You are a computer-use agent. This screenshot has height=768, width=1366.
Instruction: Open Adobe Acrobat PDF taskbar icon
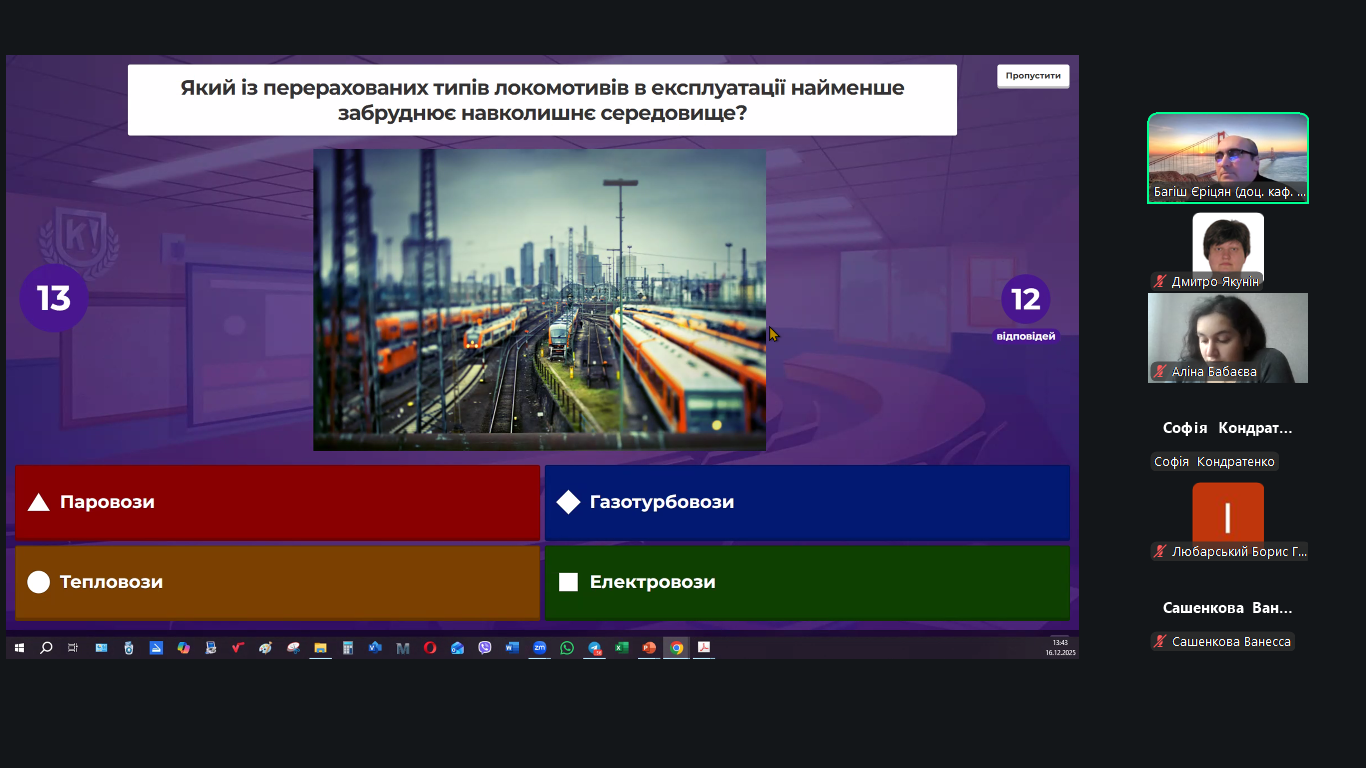(704, 648)
